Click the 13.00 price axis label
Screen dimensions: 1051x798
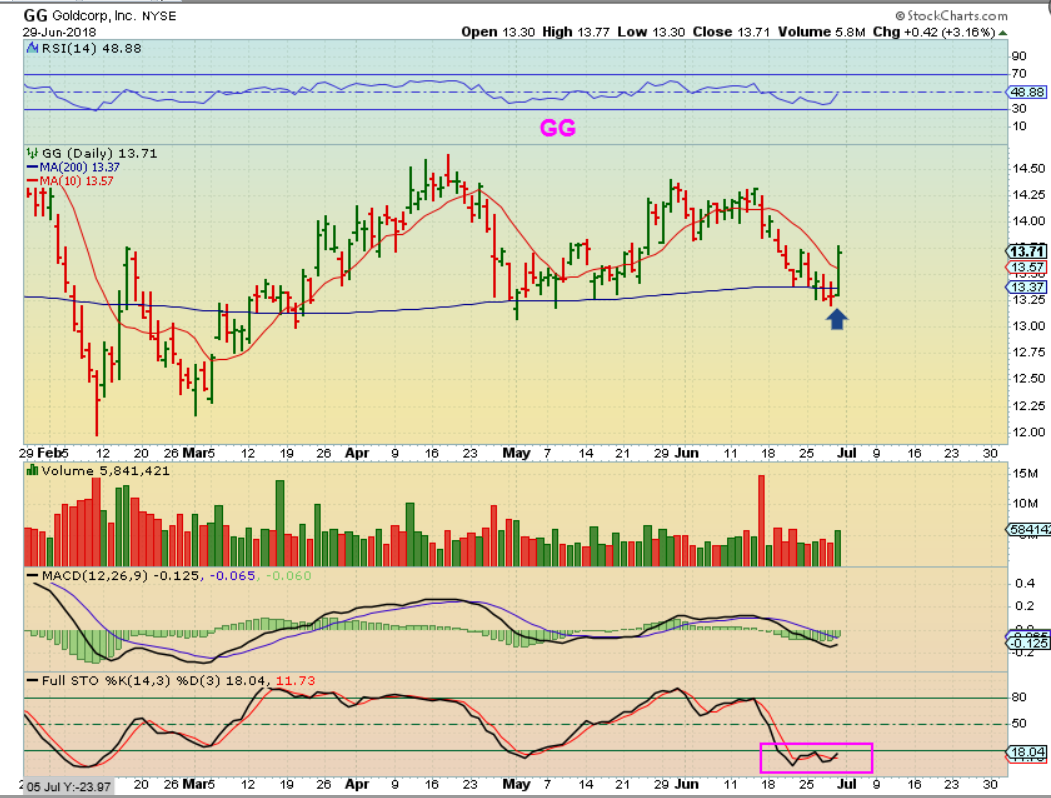pos(1028,326)
